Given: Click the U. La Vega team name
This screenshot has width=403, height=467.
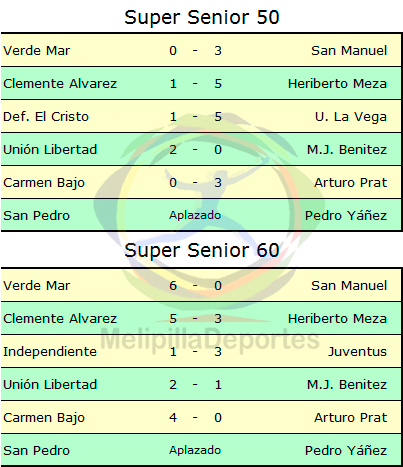Looking at the screenshot, I should tap(351, 117).
